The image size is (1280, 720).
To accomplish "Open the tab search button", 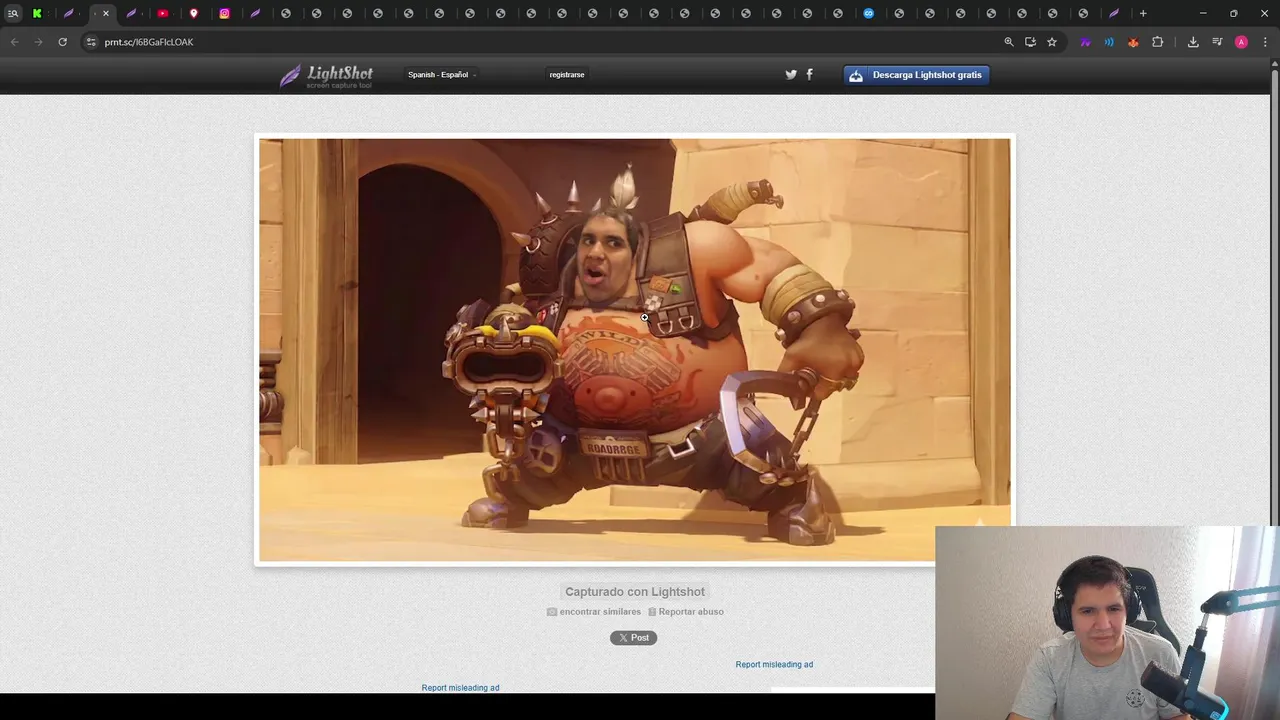I will (x=13, y=13).
